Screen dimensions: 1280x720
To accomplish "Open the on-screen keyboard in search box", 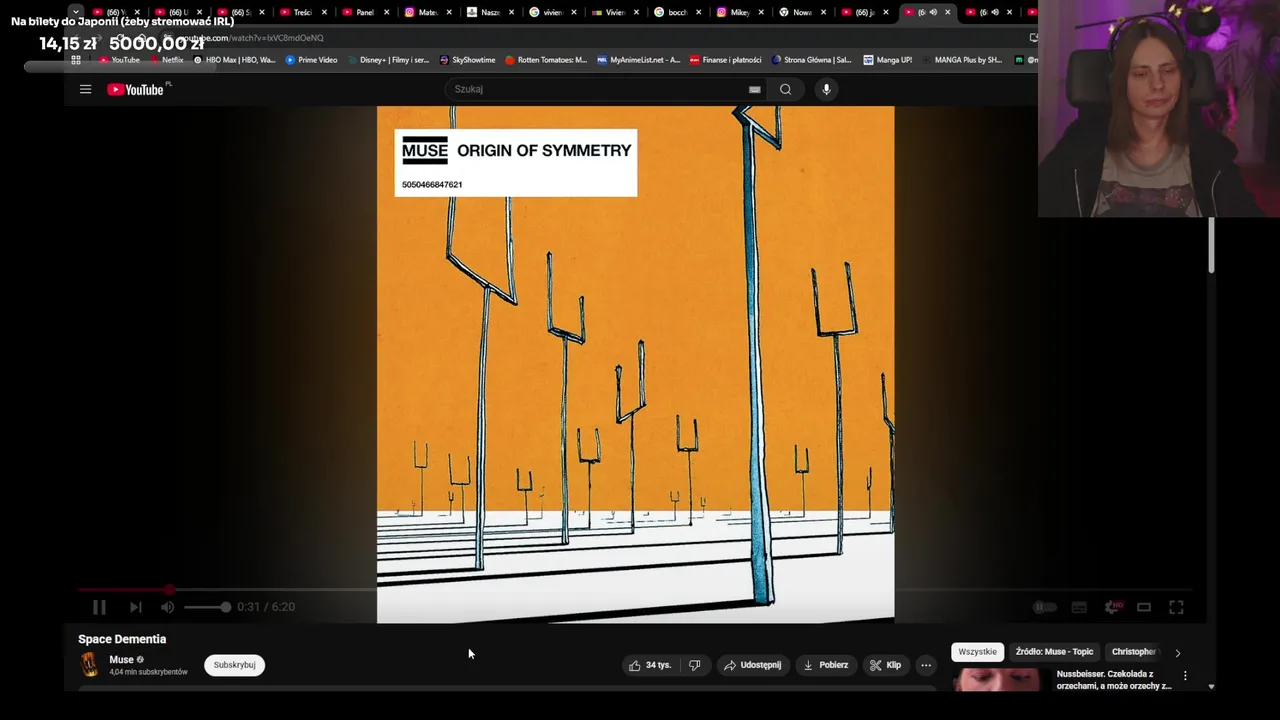I will pos(755,89).
